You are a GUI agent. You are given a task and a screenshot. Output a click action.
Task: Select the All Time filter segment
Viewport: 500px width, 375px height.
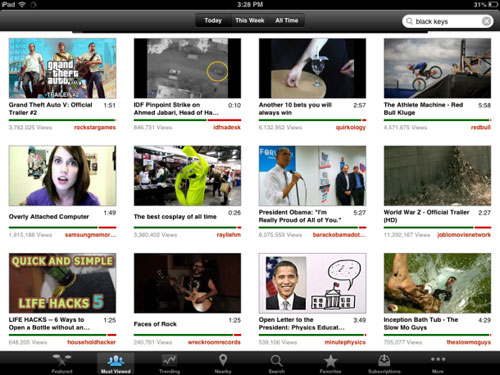pos(287,20)
